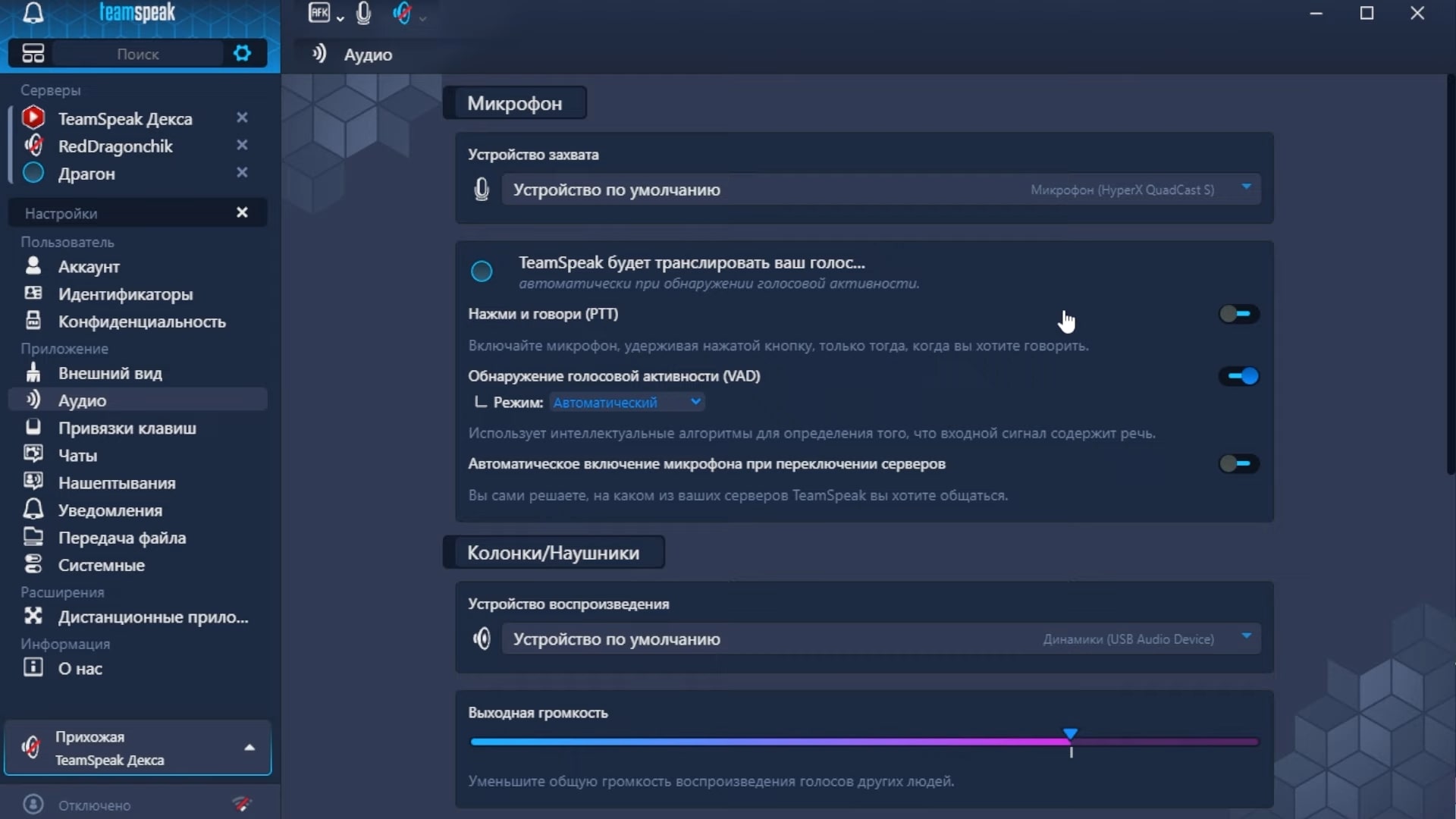Open the notifications bell icon
The image size is (1456, 819).
point(33,13)
